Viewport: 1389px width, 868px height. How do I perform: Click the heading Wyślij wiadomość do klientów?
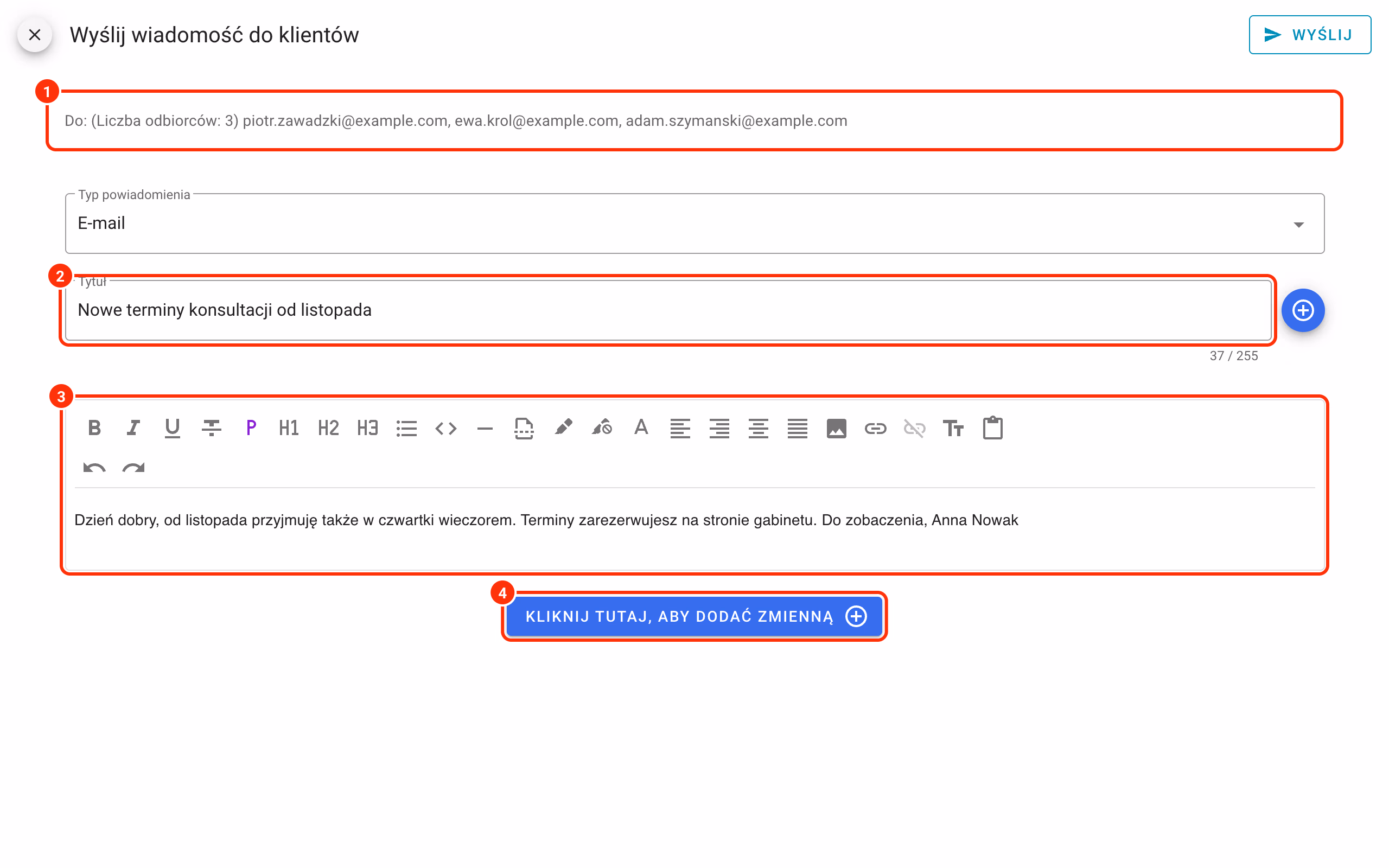(x=214, y=35)
